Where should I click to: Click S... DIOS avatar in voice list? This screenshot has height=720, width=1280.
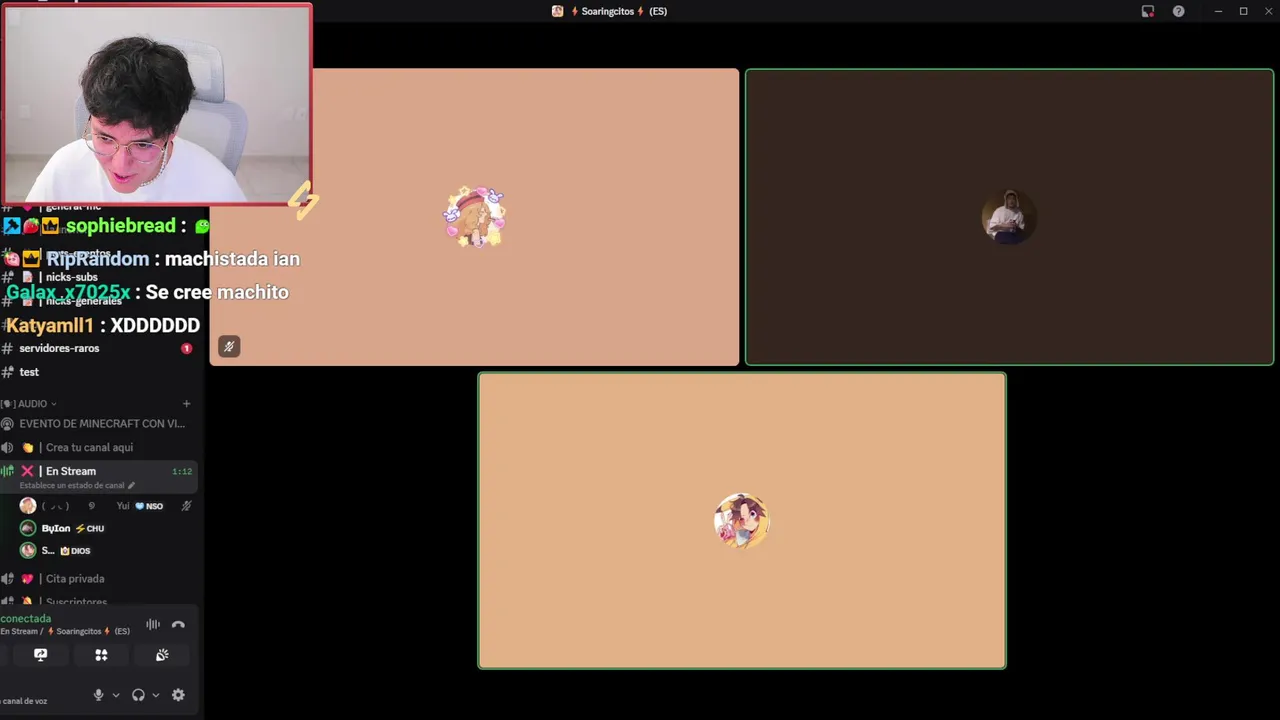[28, 550]
